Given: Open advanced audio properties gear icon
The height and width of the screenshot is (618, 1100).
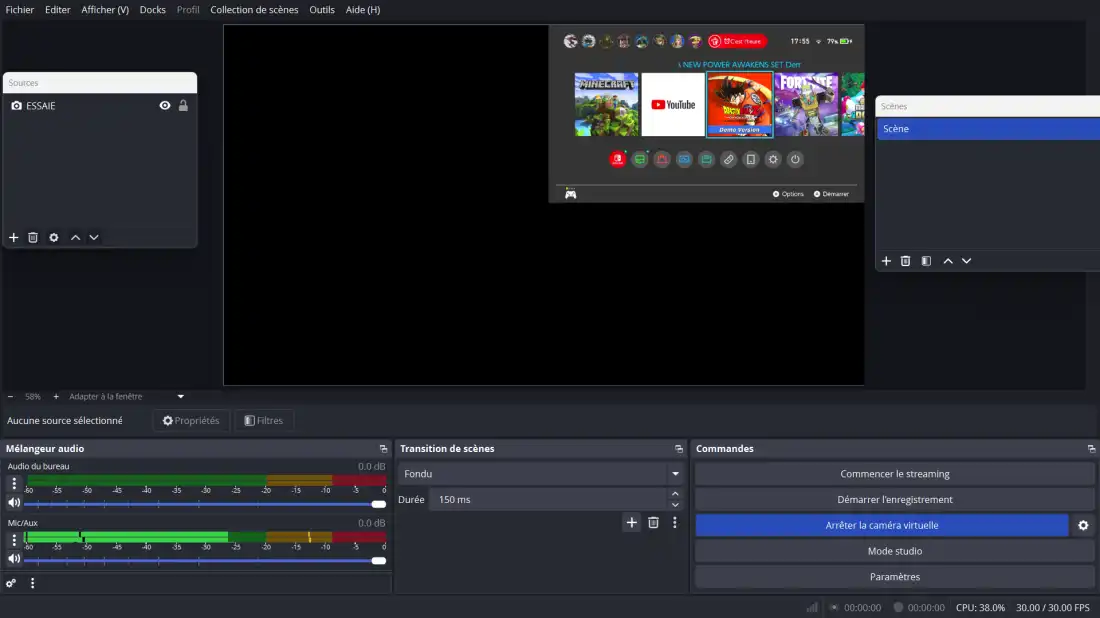Looking at the screenshot, I should click(11, 583).
